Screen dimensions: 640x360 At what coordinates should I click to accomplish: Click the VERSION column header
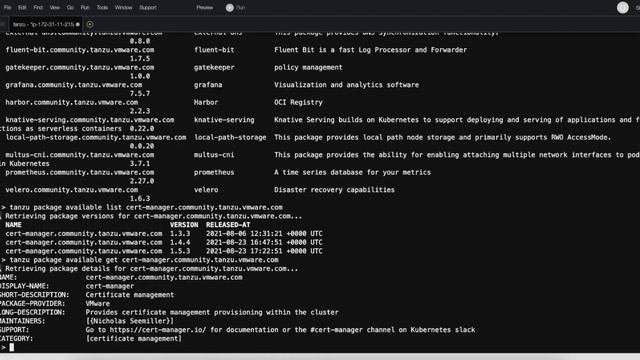(184, 225)
